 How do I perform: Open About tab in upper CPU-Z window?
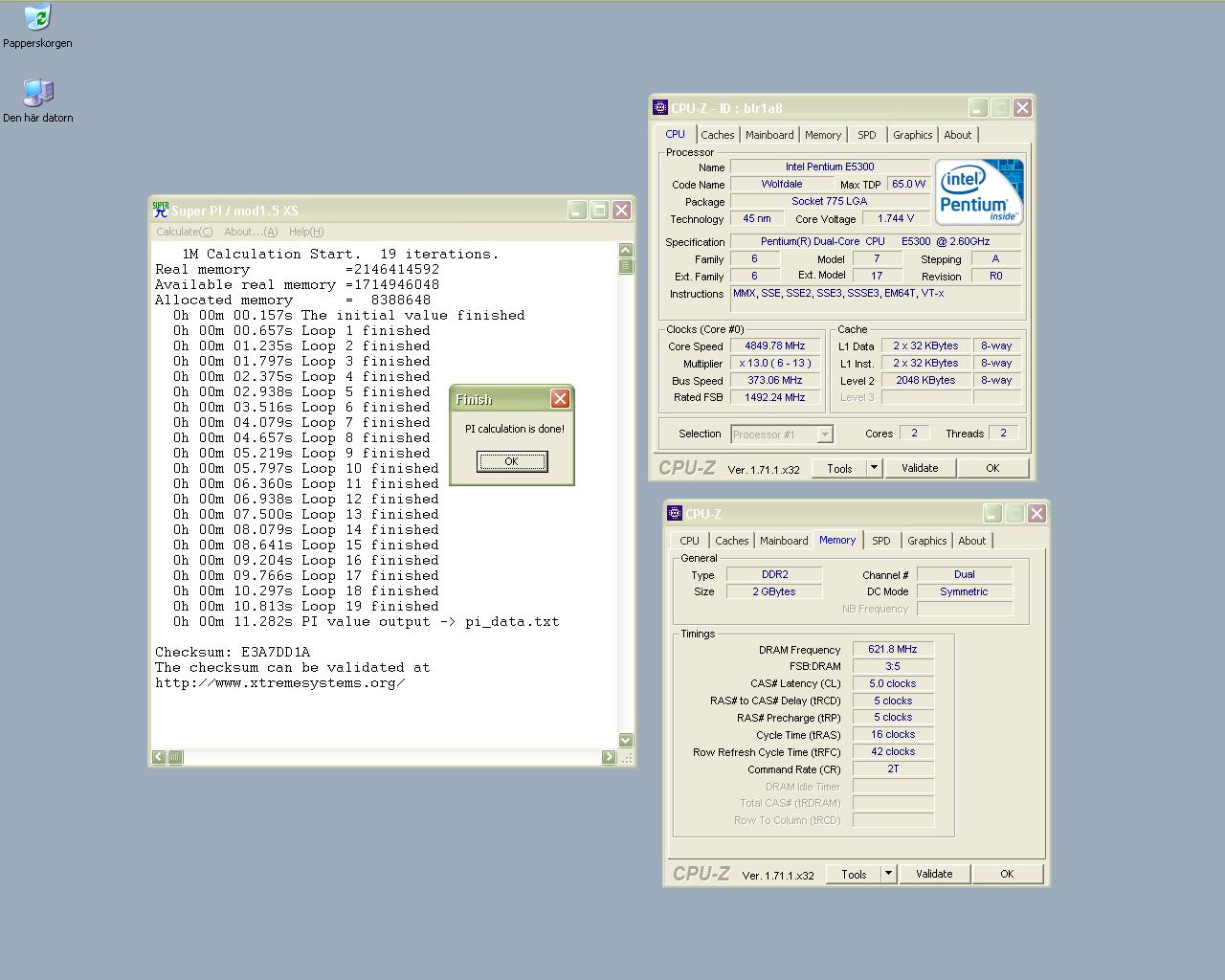click(958, 135)
